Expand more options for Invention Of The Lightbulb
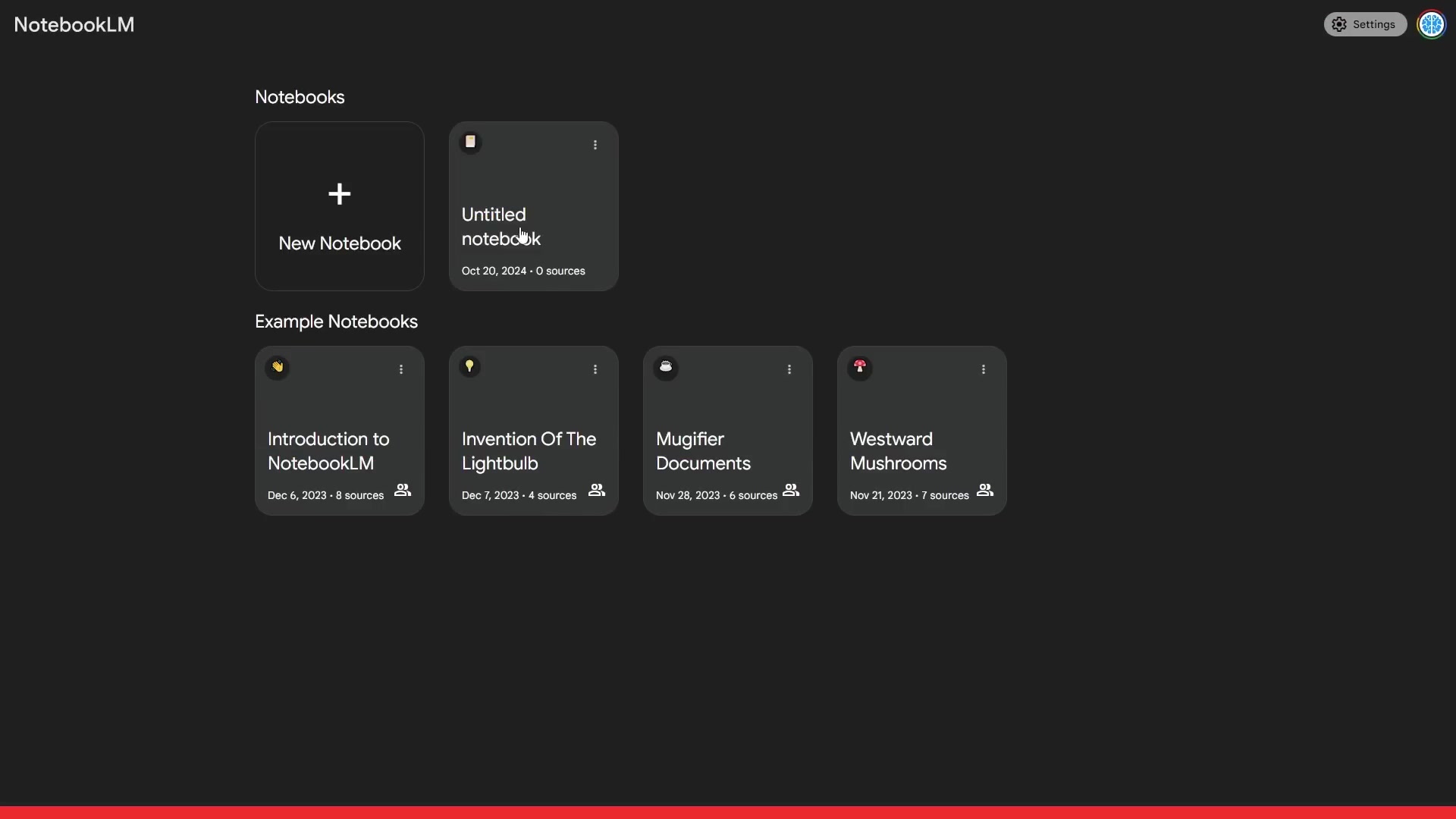 point(595,369)
